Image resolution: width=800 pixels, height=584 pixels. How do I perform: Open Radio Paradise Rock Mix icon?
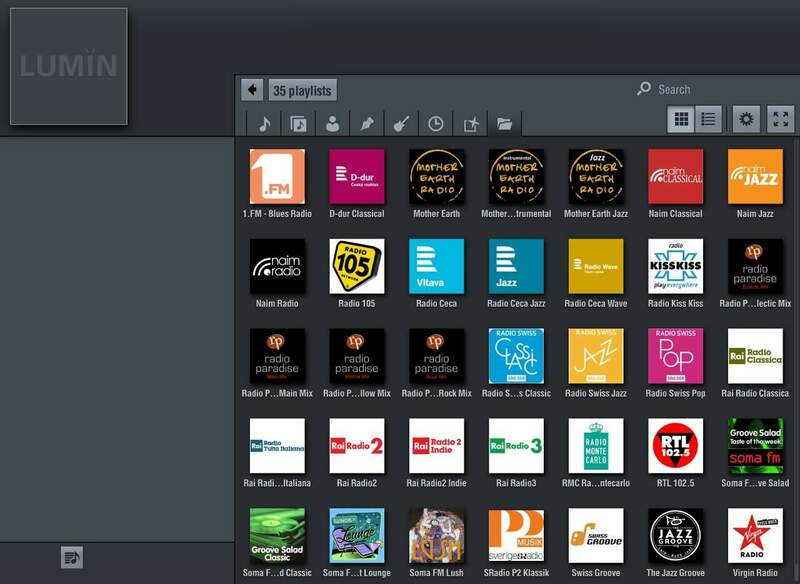[436, 356]
